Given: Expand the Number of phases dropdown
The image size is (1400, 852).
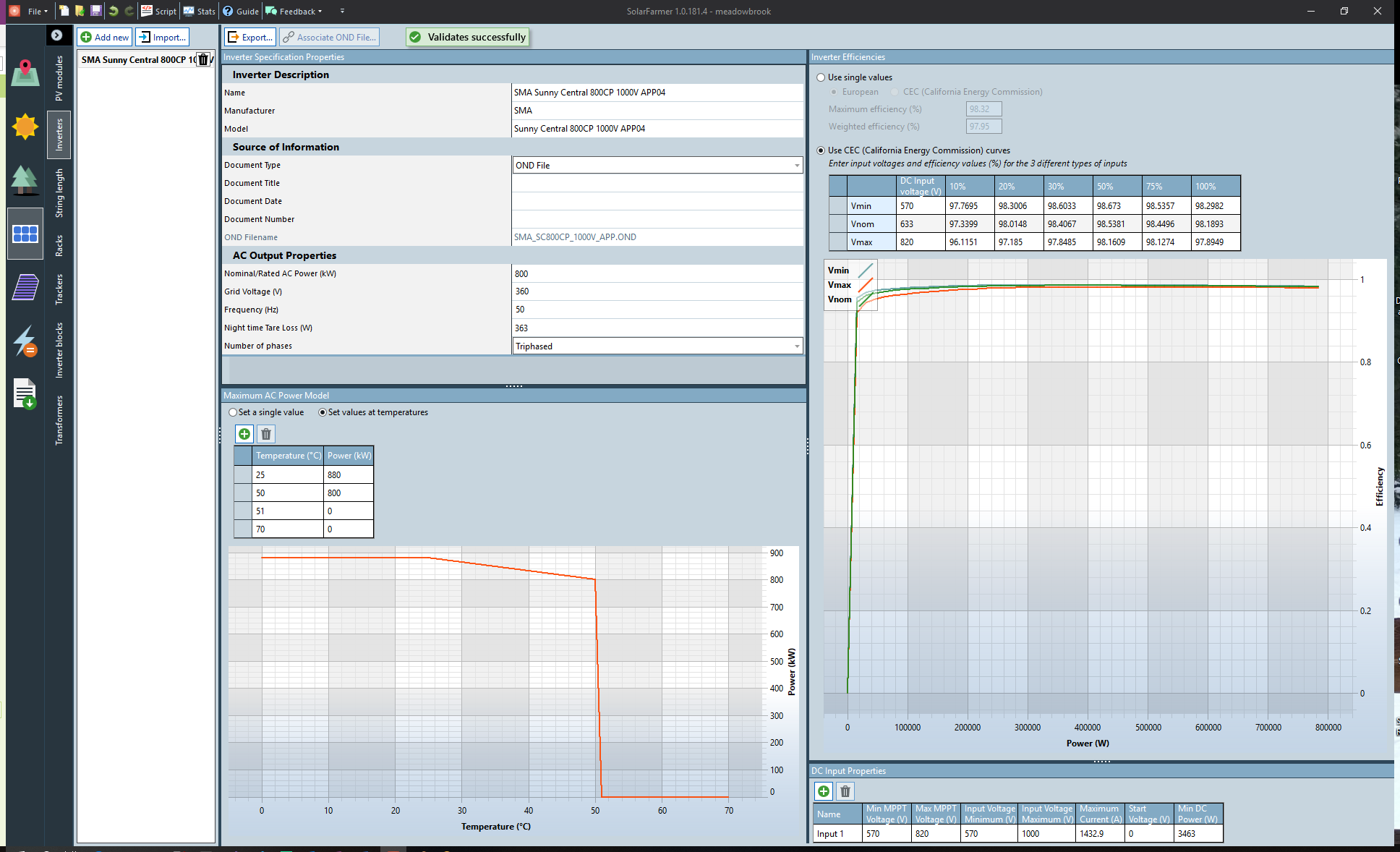Looking at the screenshot, I should coord(795,346).
